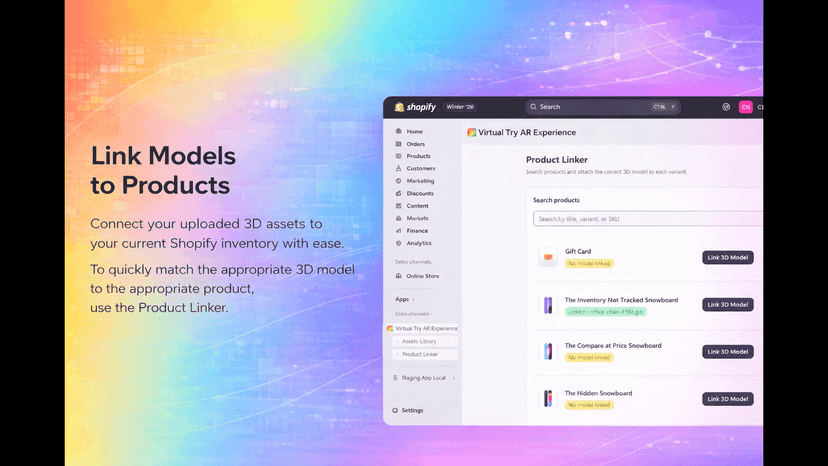Click The Hidden Snowboard thumbnail
Viewport: 828px width, 466px height.
point(548,398)
